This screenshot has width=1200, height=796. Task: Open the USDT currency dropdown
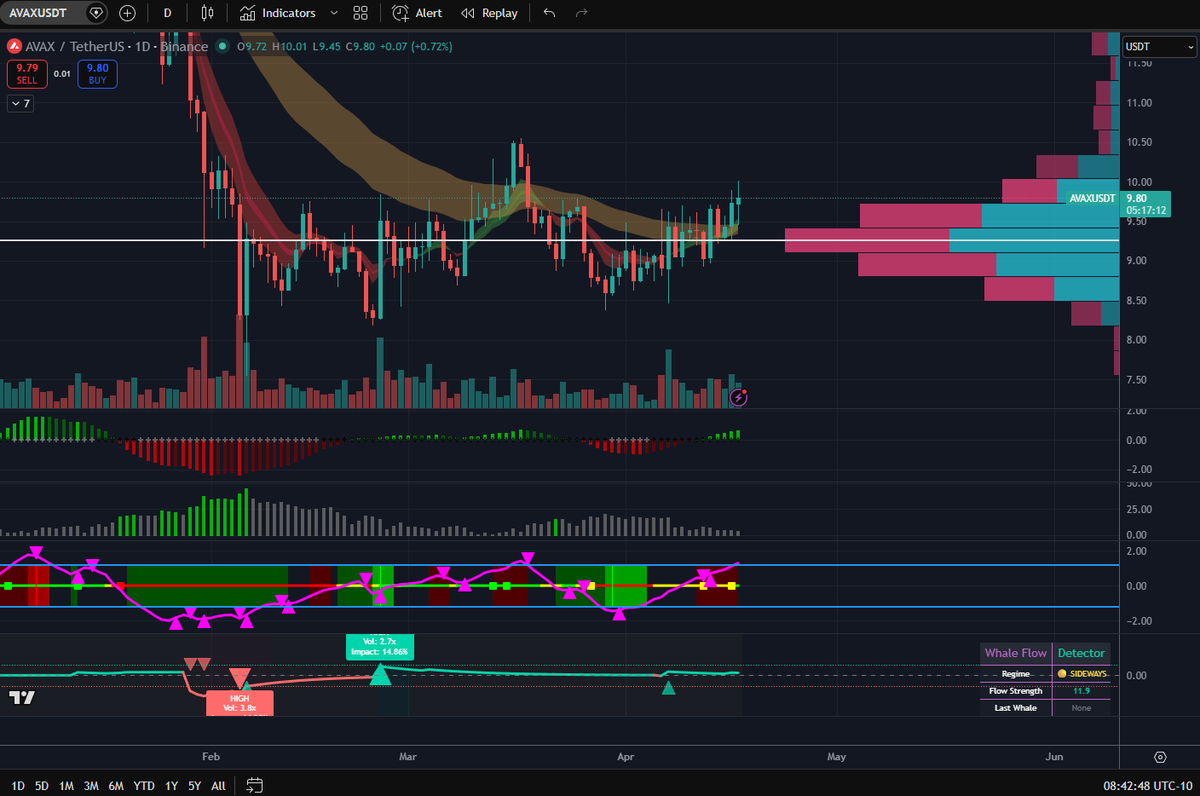coord(1158,46)
